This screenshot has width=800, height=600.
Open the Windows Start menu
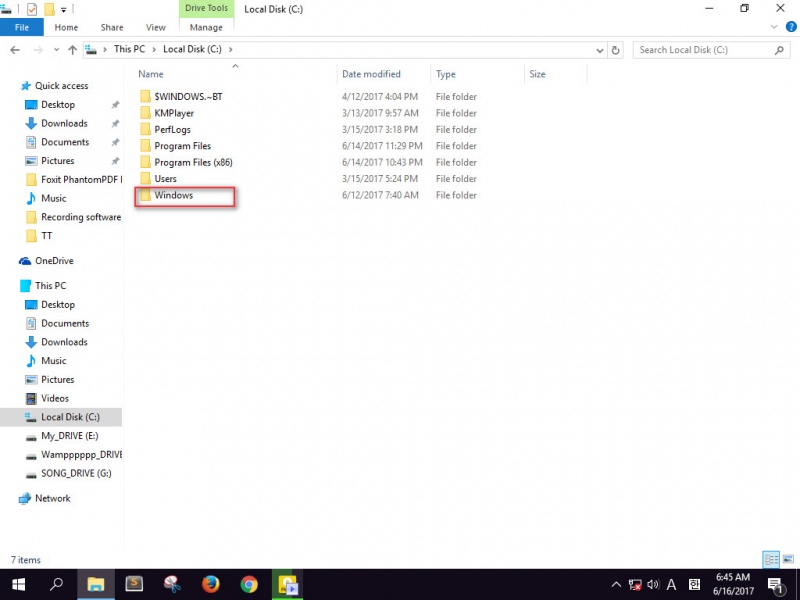pos(19,585)
